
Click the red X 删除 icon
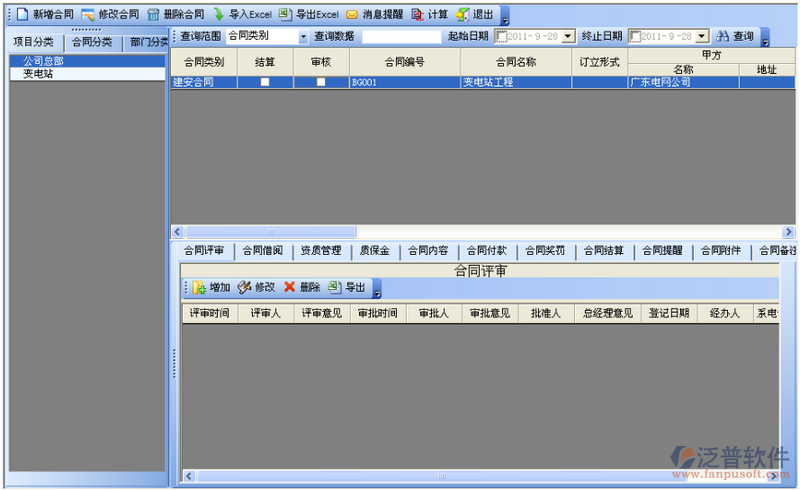(289, 287)
